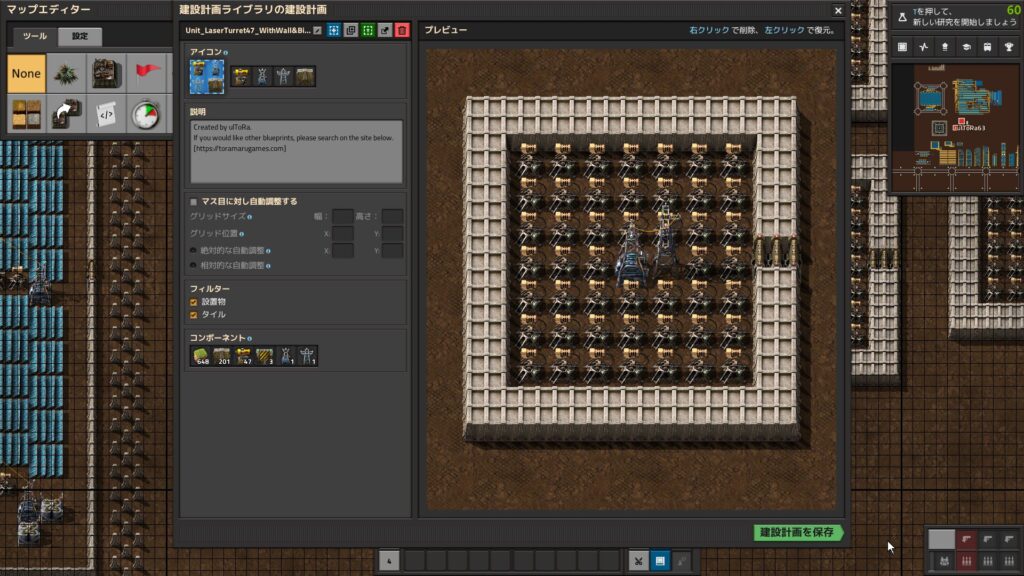
Task: Click component tile with count 648
Action: pos(200,356)
